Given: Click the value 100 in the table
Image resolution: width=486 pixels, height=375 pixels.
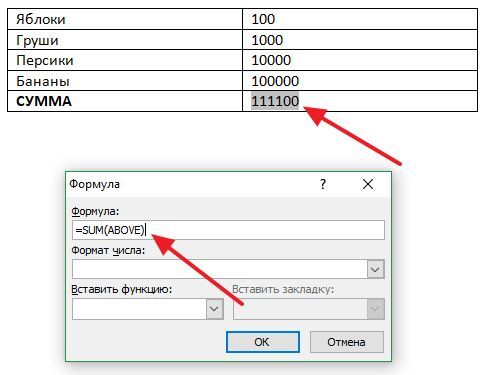Looking at the screenshot, I should point(263,19).
